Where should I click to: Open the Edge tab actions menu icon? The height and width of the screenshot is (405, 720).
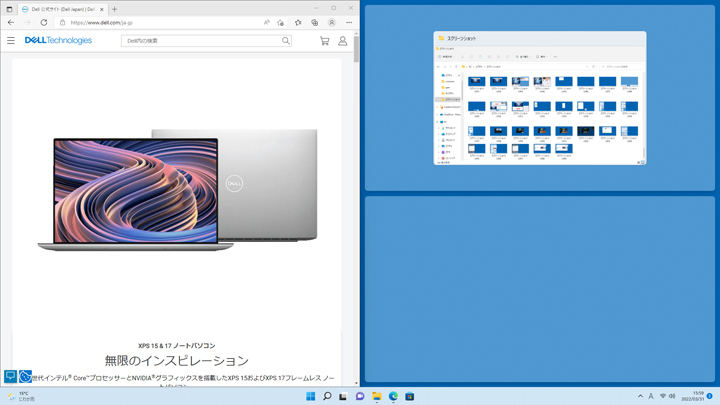coord(9,9)
